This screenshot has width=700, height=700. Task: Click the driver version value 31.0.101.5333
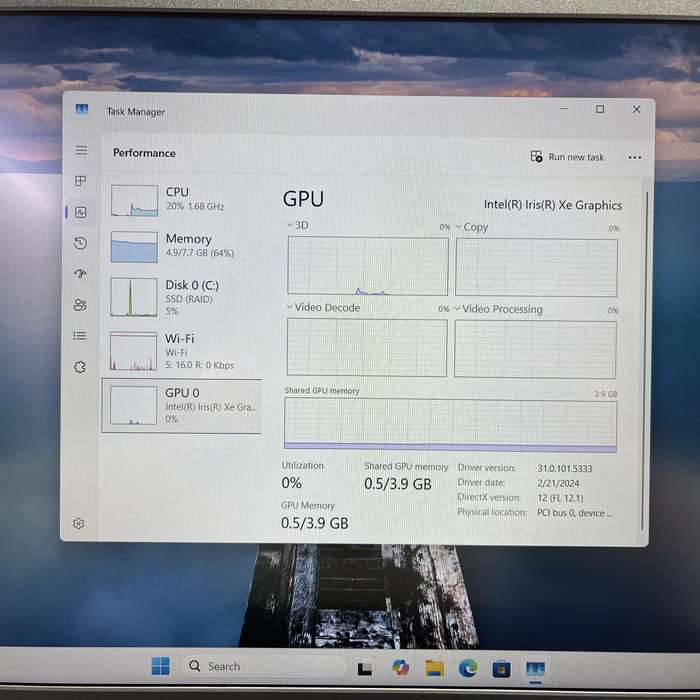[565, 468]
